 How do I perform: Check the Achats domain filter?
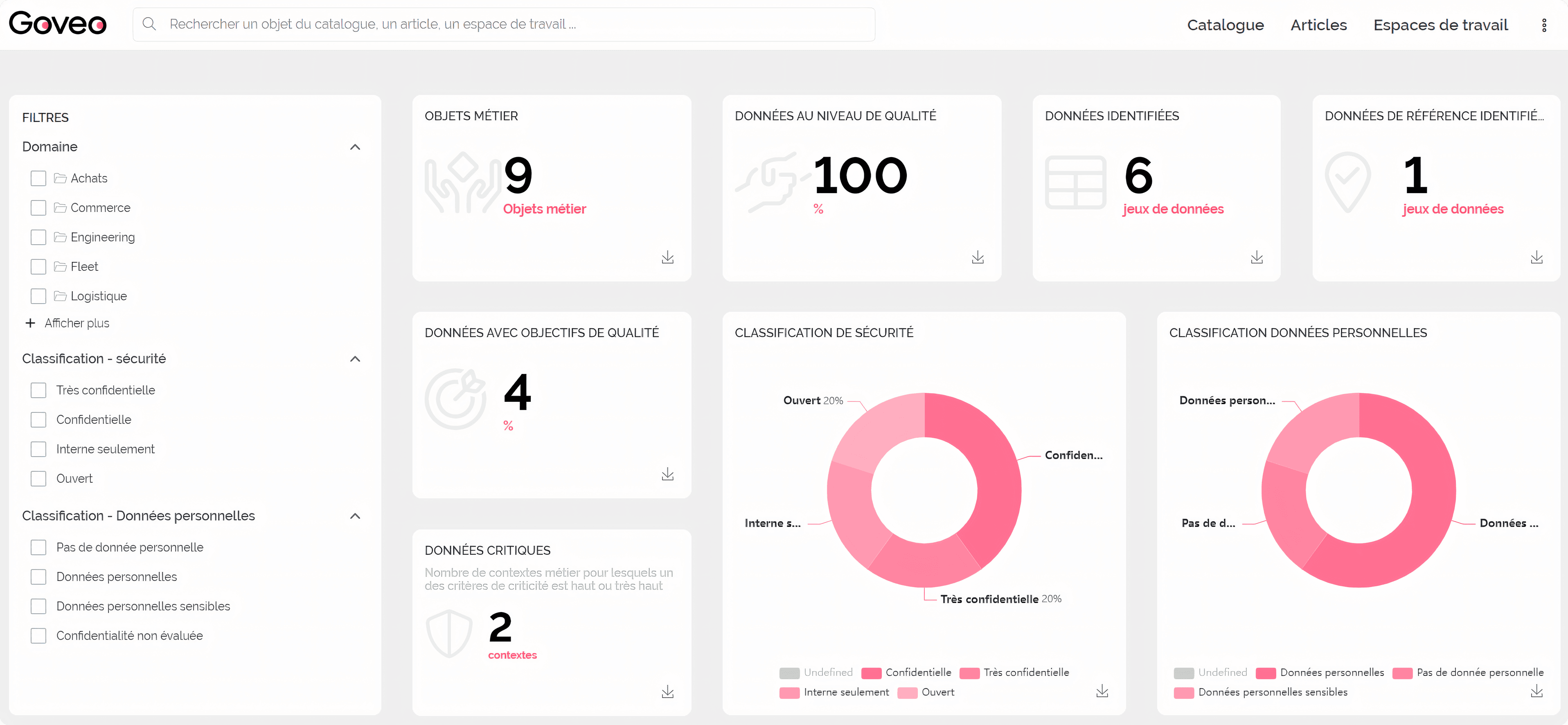[38, 178]
